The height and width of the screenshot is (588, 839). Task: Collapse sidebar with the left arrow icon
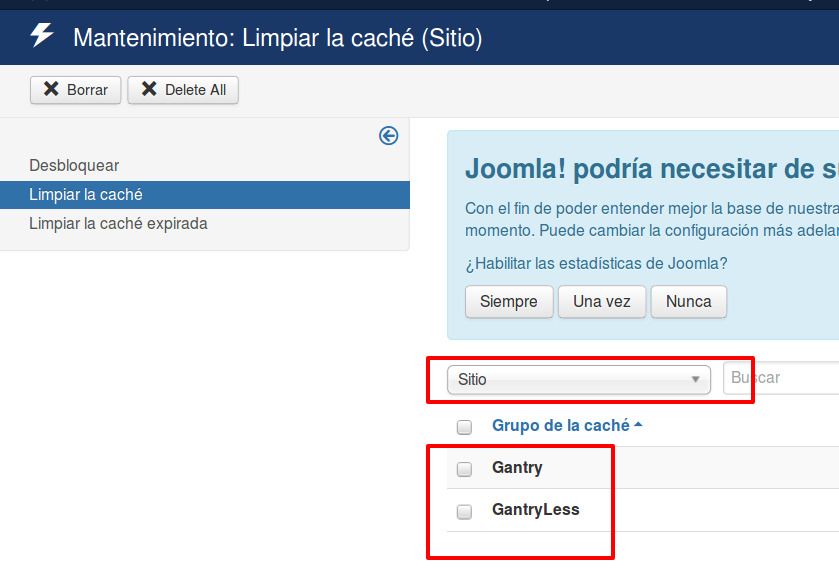388,135
